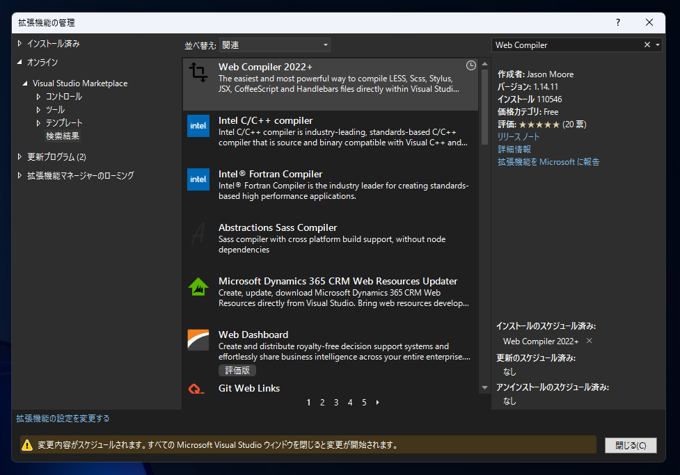Go to results page 3

336,403
